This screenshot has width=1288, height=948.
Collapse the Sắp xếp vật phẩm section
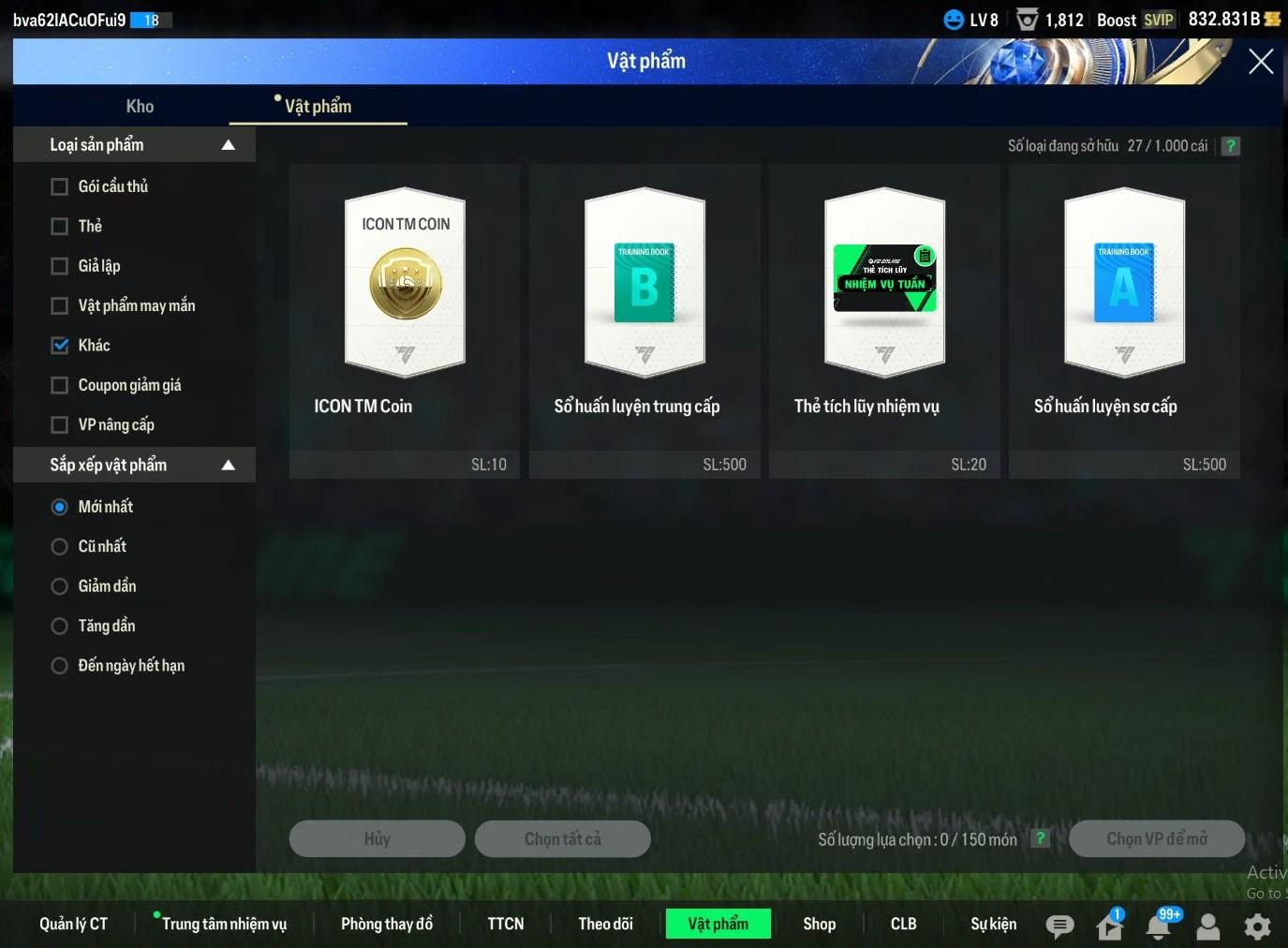tap(228, 466)
